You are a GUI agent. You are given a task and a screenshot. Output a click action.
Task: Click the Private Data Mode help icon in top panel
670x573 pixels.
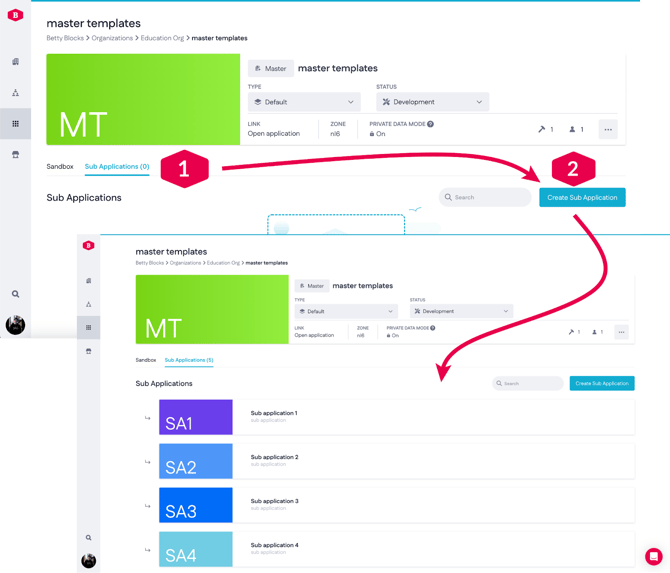click(431, 124)
